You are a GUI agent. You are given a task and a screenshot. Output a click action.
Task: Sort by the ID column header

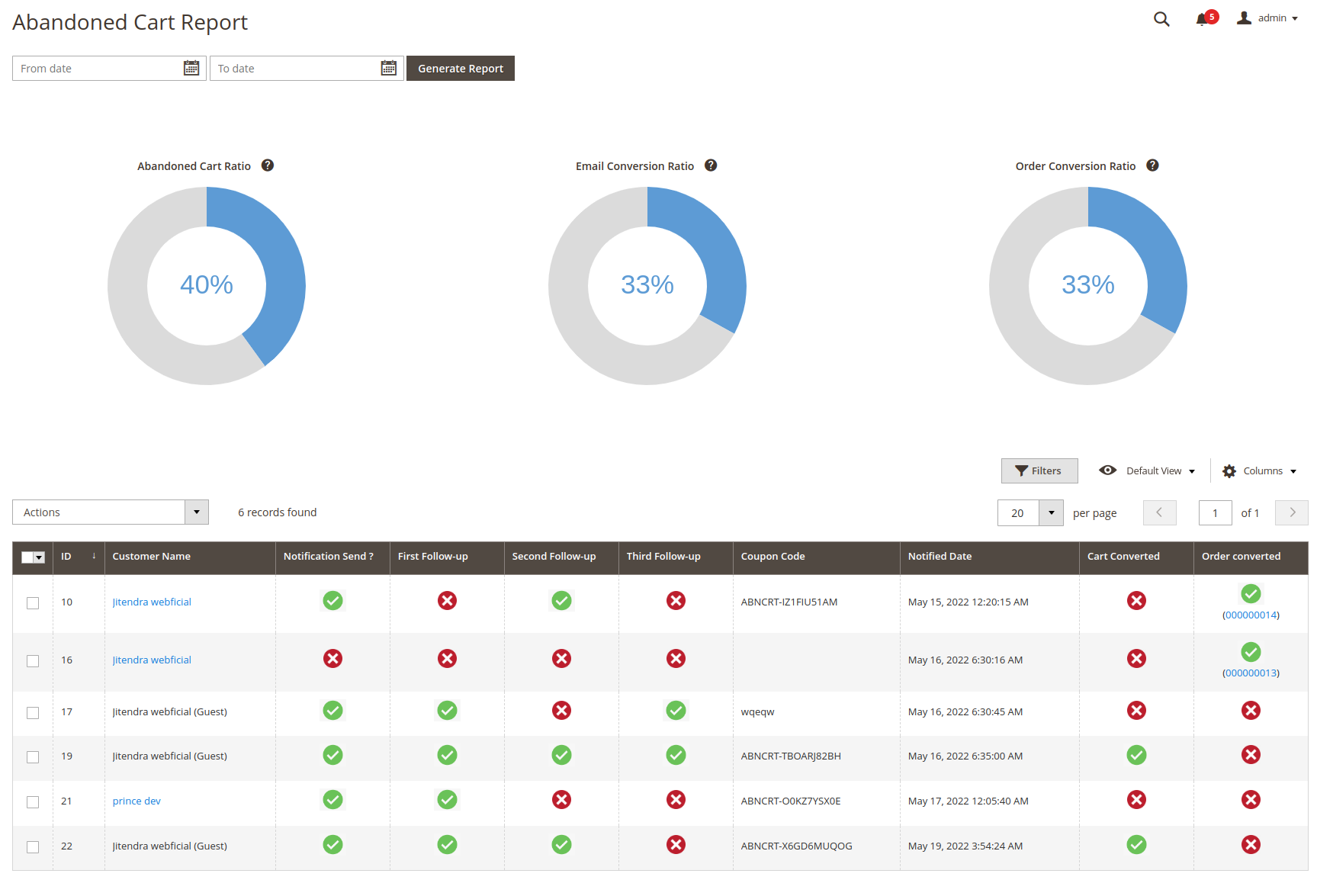79,557
